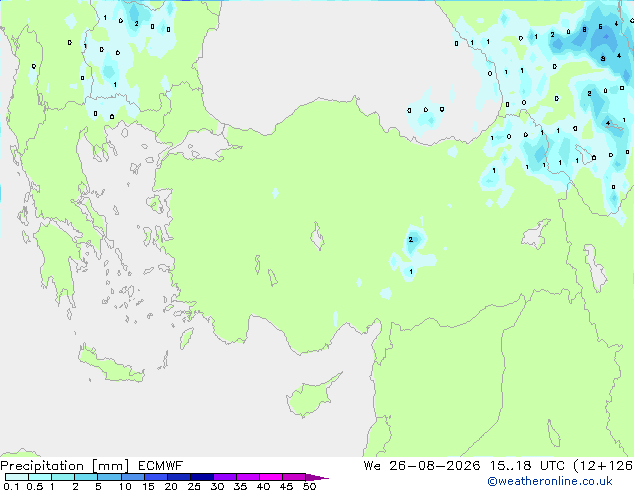Click the date 26-08-2026 in the footer
634x490 pixels.
[435, 466]
